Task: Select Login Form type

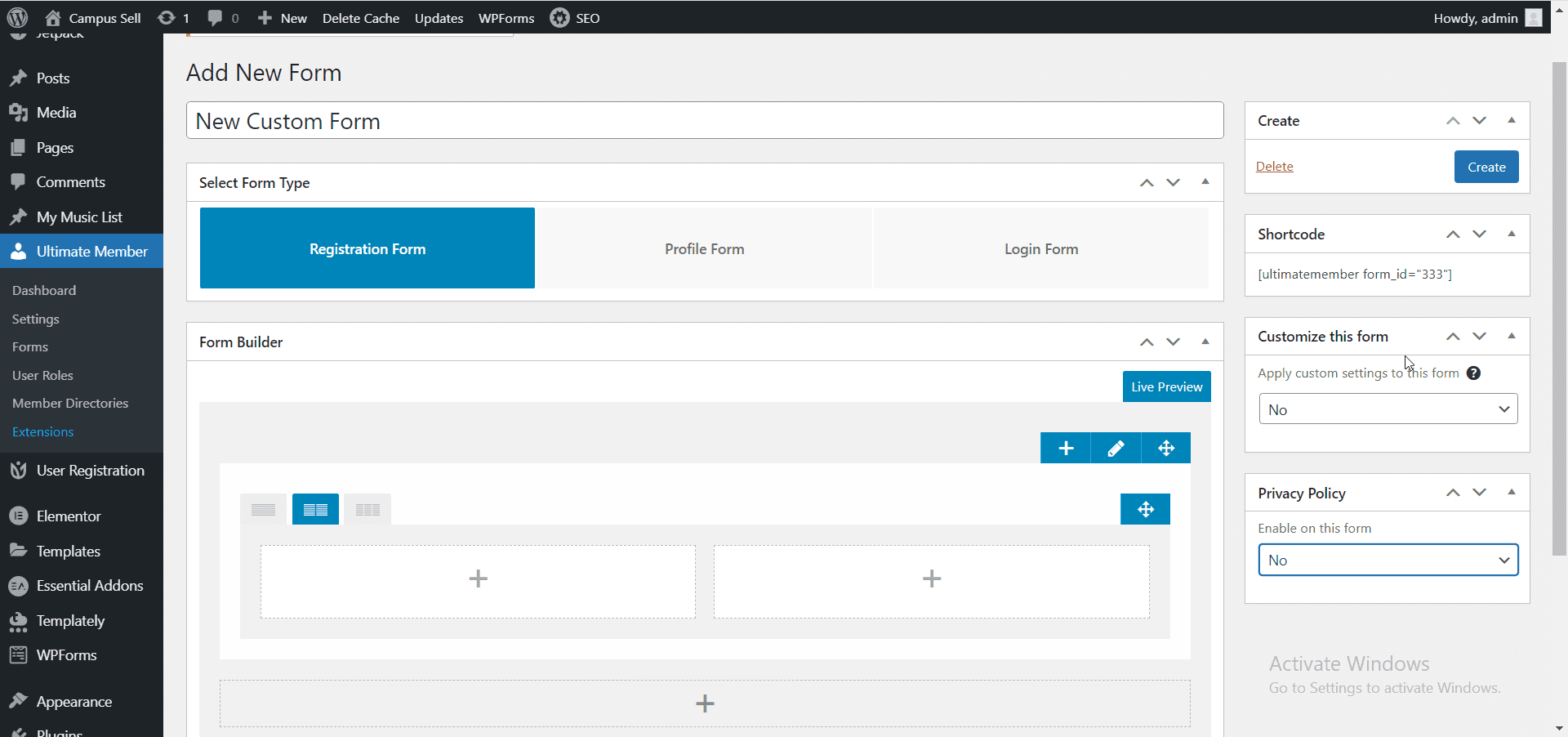Action: [x=1041, y=248]
